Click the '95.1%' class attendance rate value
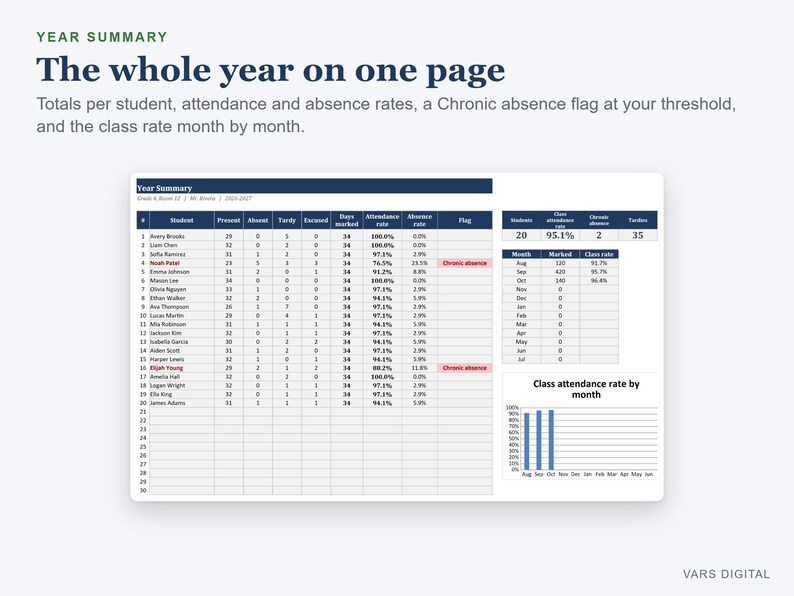Image resolution: width=794 pixels, height=596 pixels. (560, 235)
